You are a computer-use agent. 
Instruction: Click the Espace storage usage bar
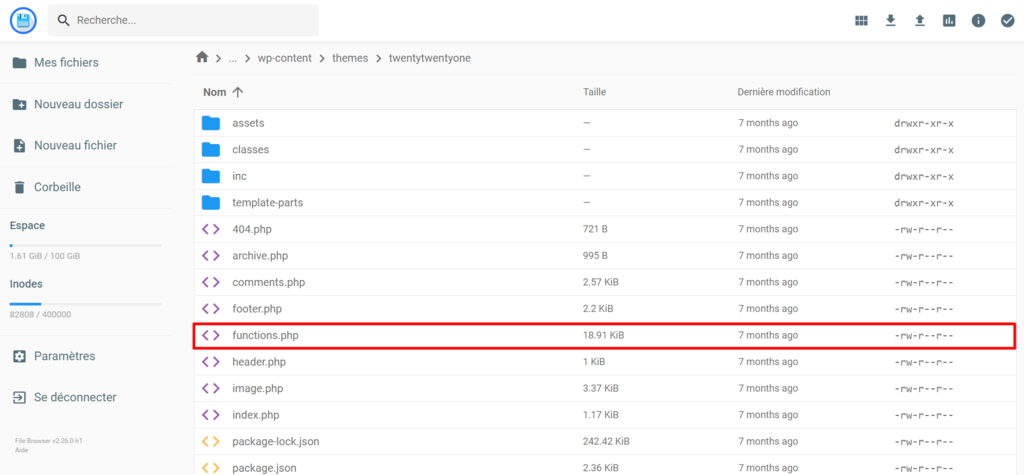click(86, 245)
